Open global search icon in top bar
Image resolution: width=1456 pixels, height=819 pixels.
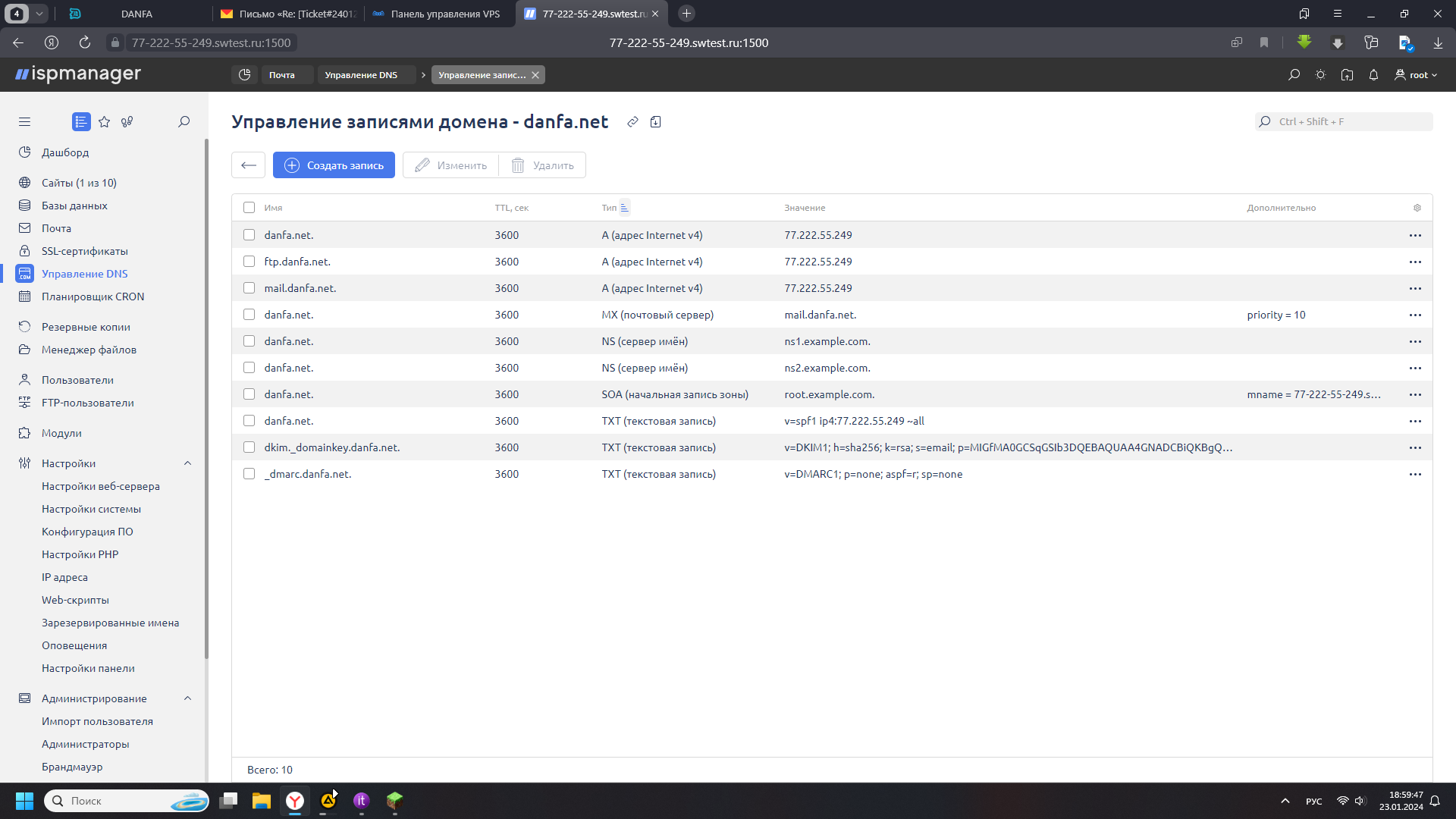1294,75
